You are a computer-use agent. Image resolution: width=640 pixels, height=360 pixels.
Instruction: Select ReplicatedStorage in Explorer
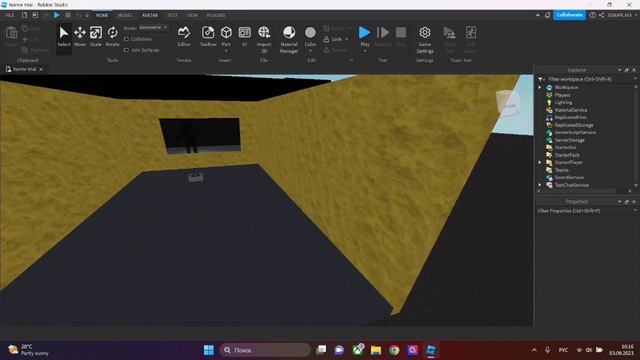[574, 125]
